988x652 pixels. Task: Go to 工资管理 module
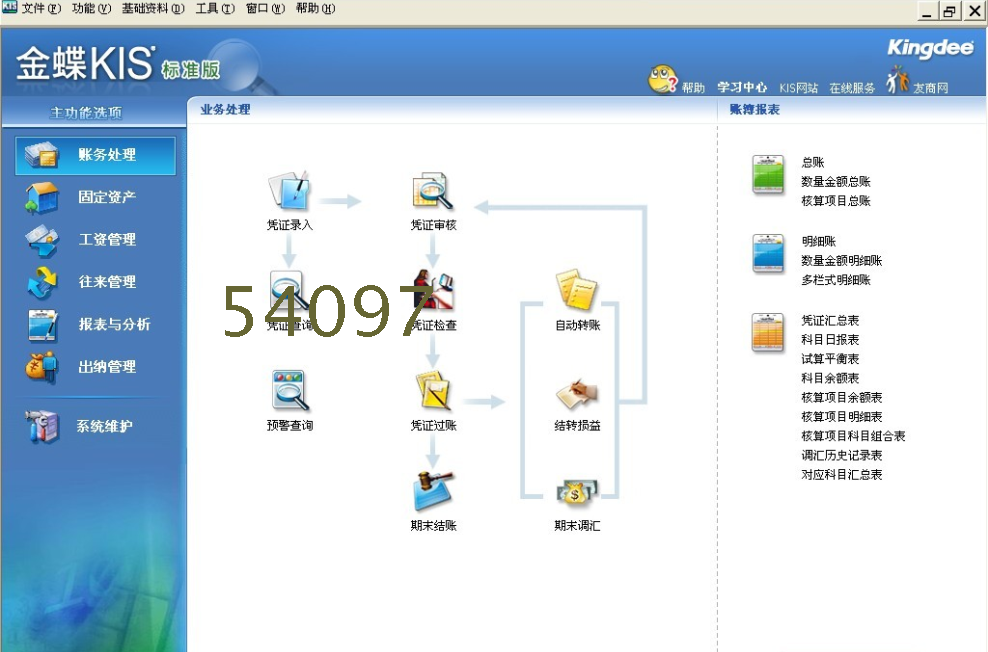point(107,240)
